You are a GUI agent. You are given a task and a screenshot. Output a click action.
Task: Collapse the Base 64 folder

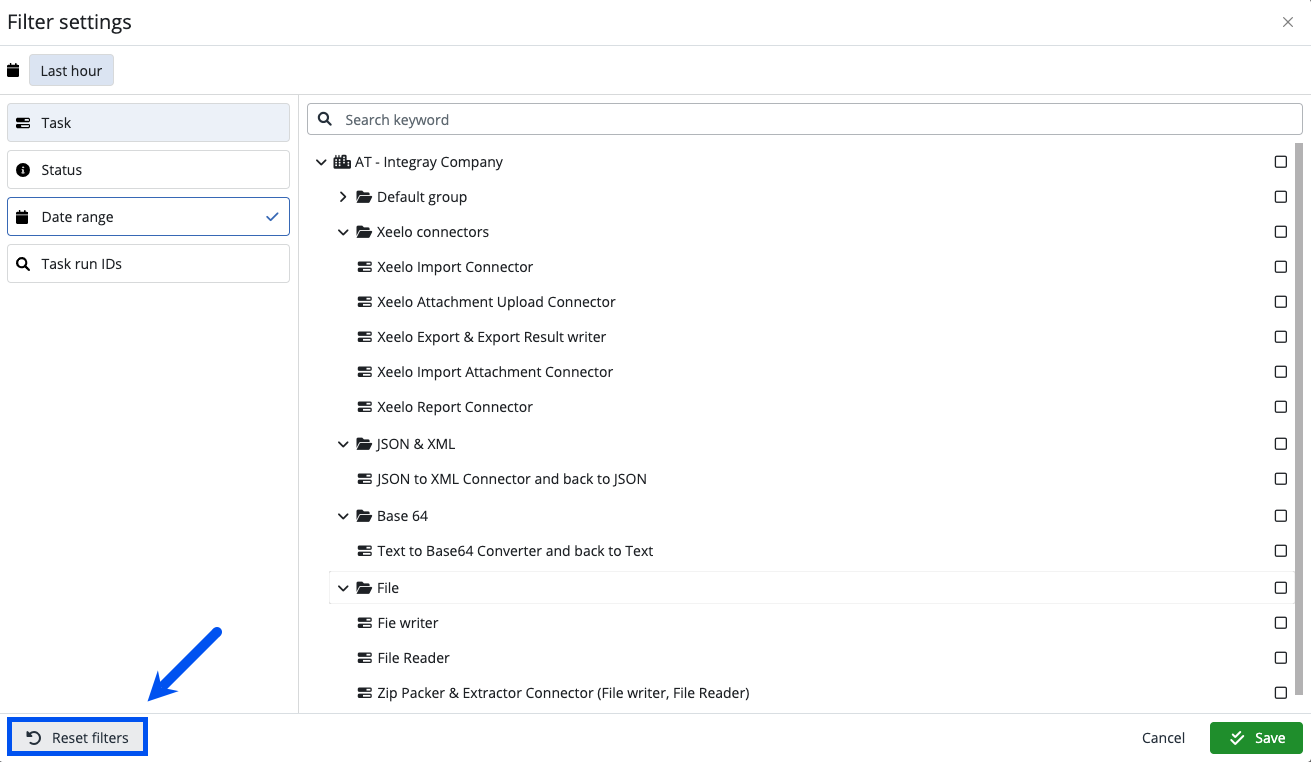(343, 515)
